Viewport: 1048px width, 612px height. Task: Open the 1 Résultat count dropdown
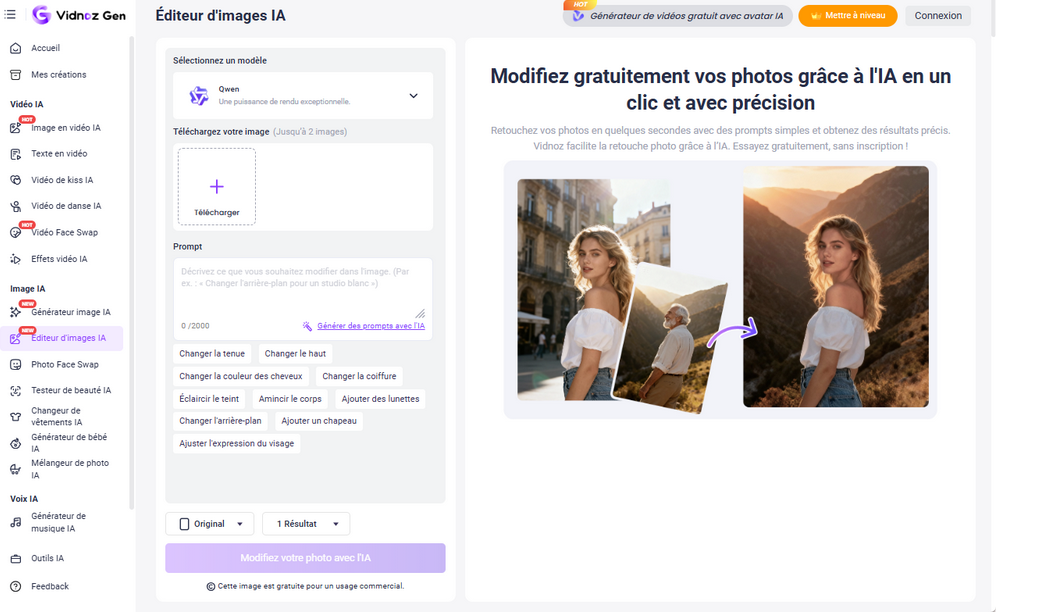306,524
